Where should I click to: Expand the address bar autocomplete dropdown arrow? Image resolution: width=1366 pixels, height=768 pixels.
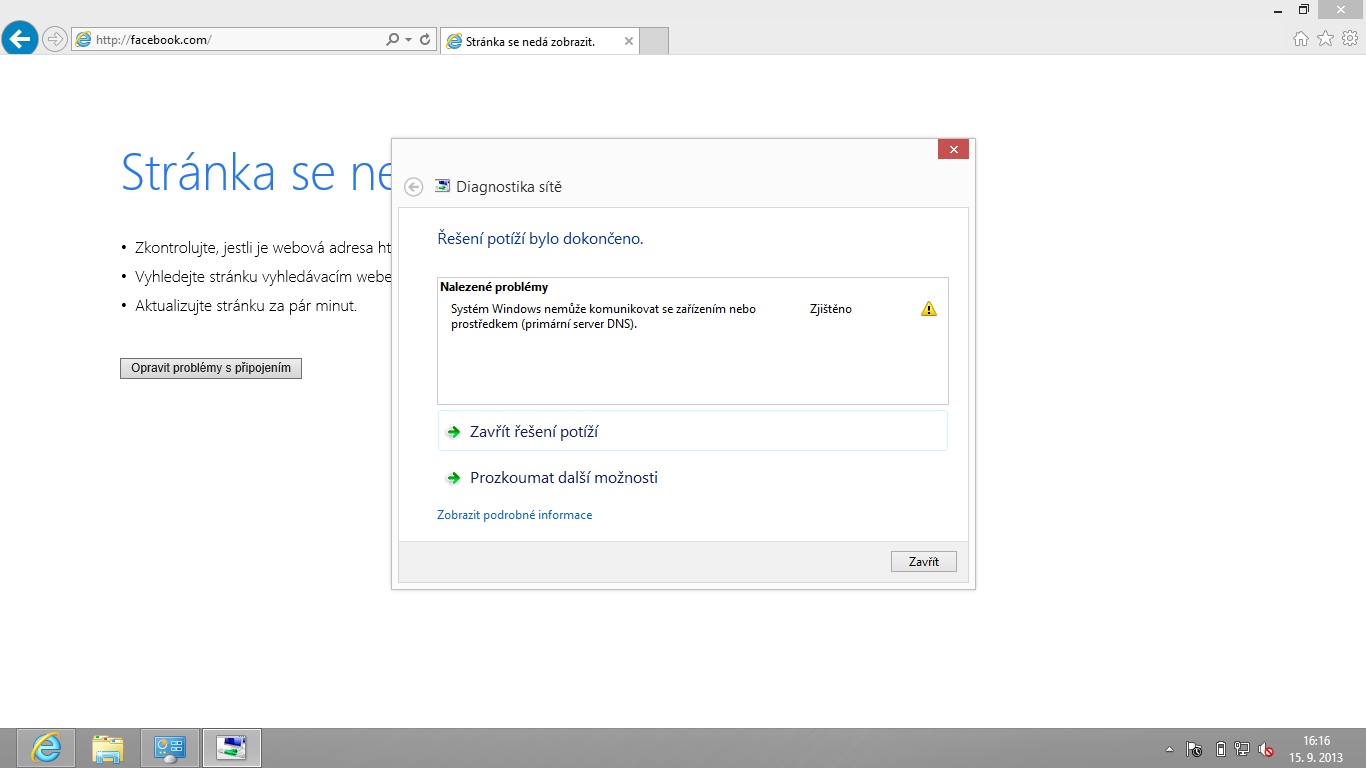(408, 40)
